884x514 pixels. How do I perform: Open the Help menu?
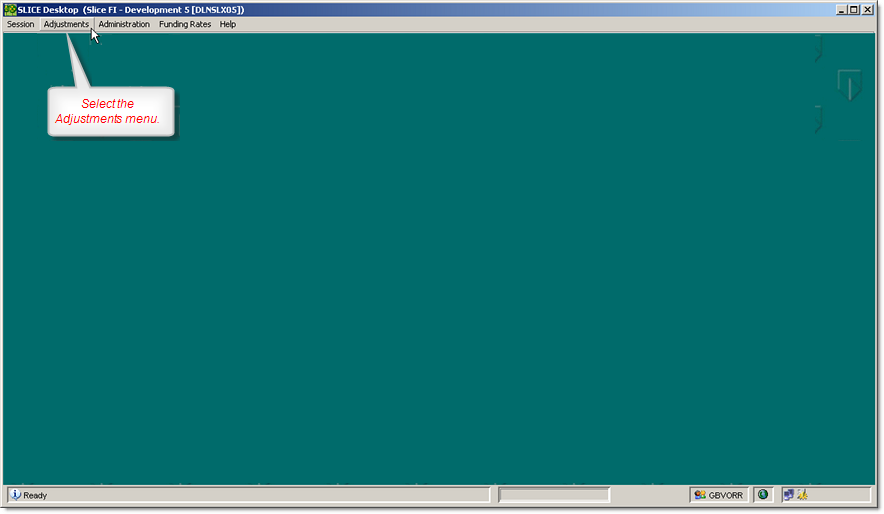(228, 24)
